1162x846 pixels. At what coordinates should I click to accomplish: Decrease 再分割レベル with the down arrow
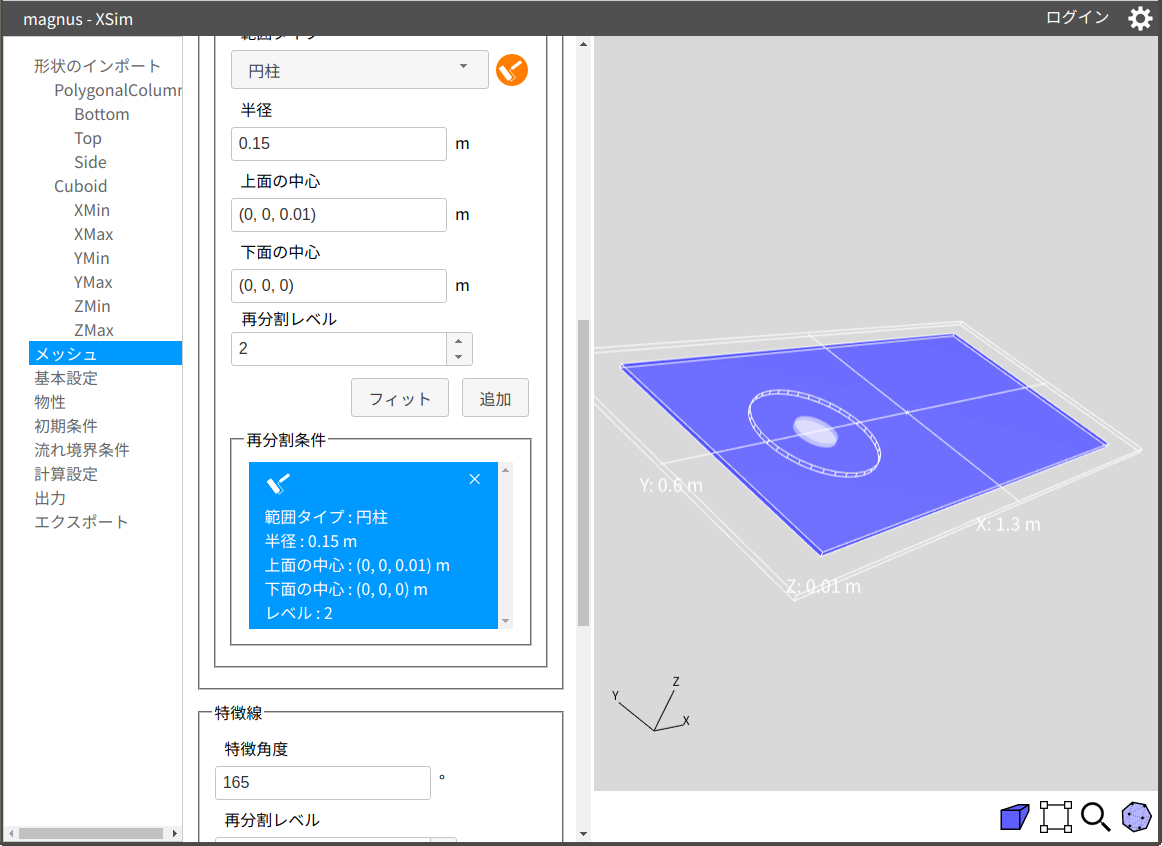(x=459, y=357)
